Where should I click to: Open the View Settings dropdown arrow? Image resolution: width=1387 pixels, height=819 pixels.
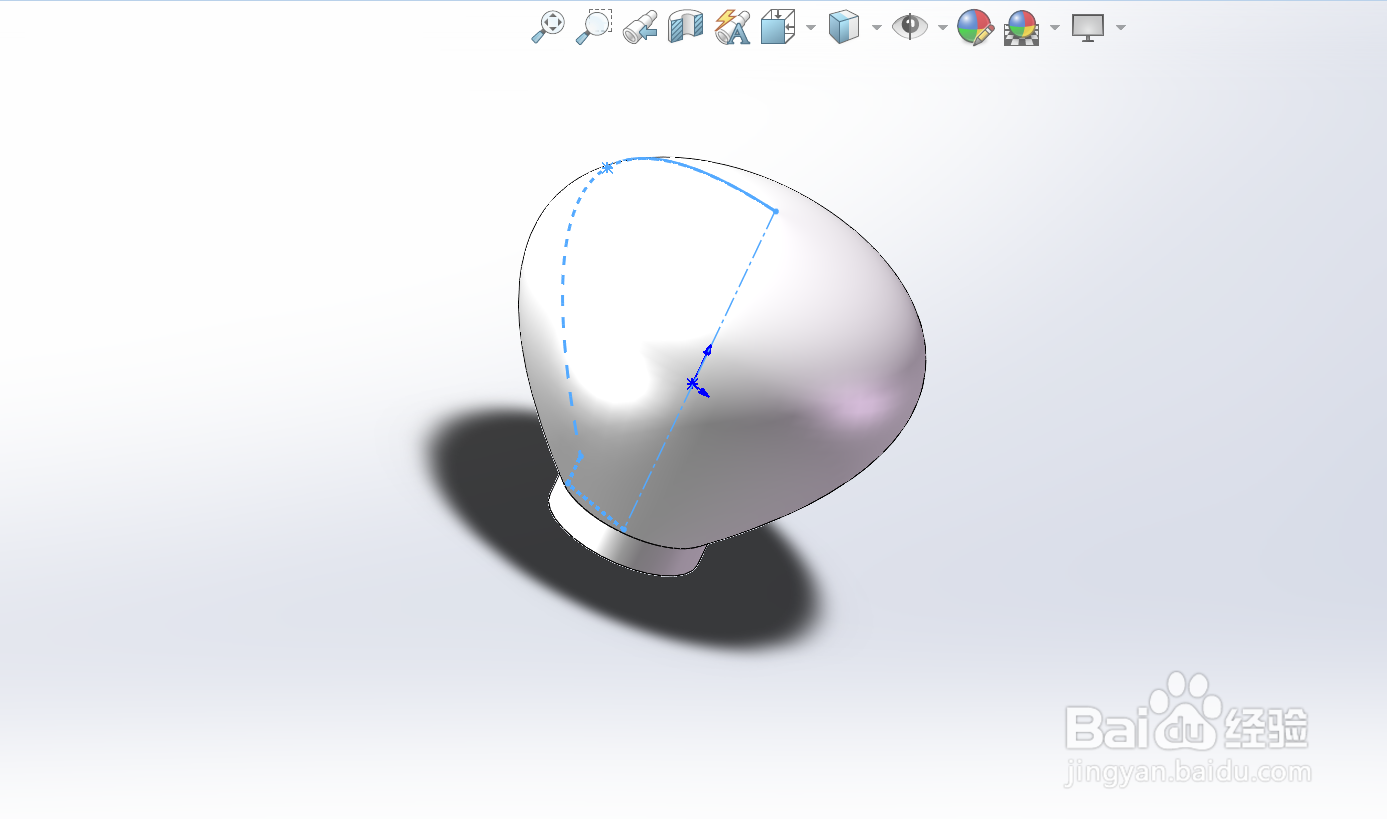1121,27
